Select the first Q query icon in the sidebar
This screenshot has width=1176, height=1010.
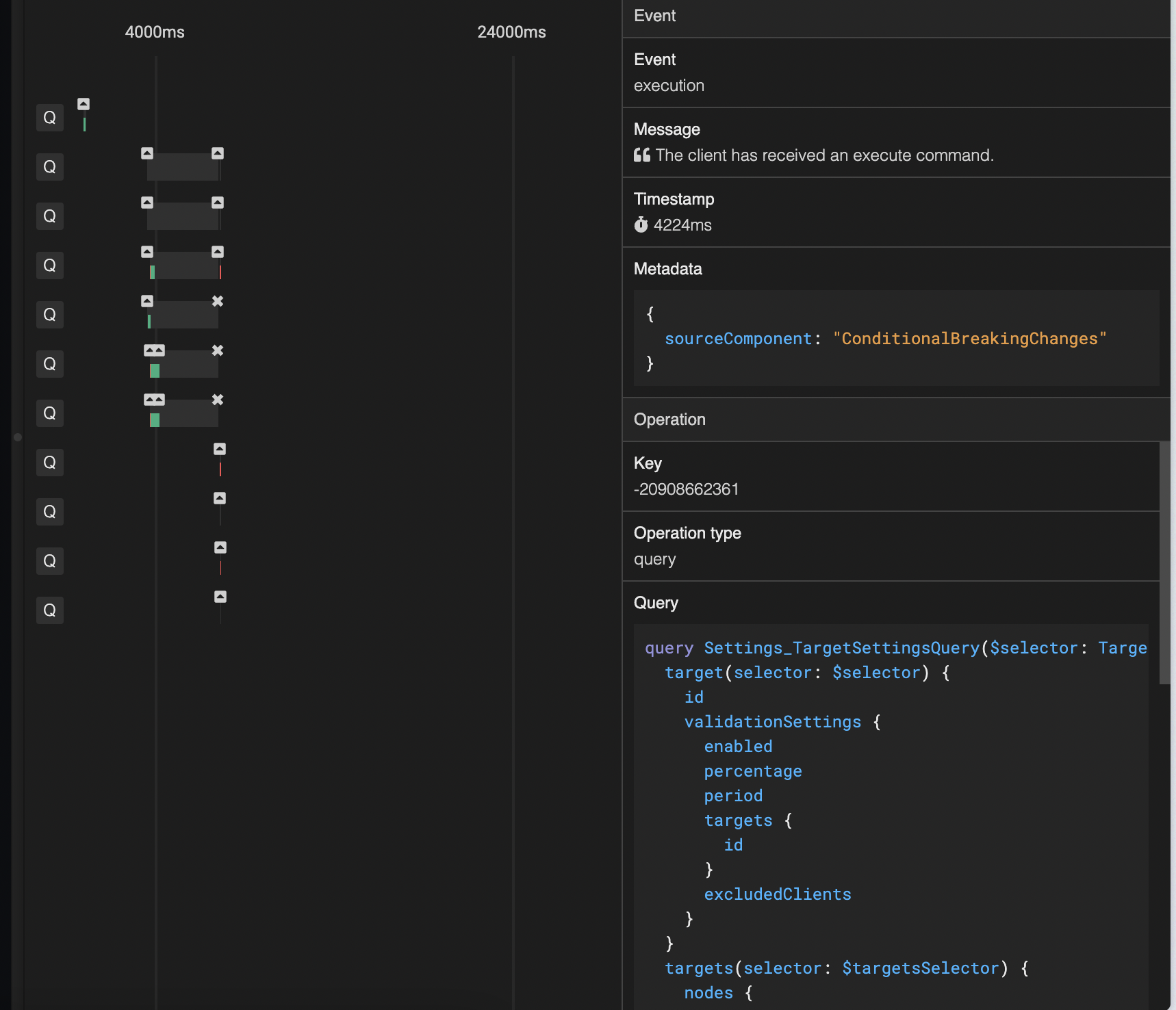49,117
